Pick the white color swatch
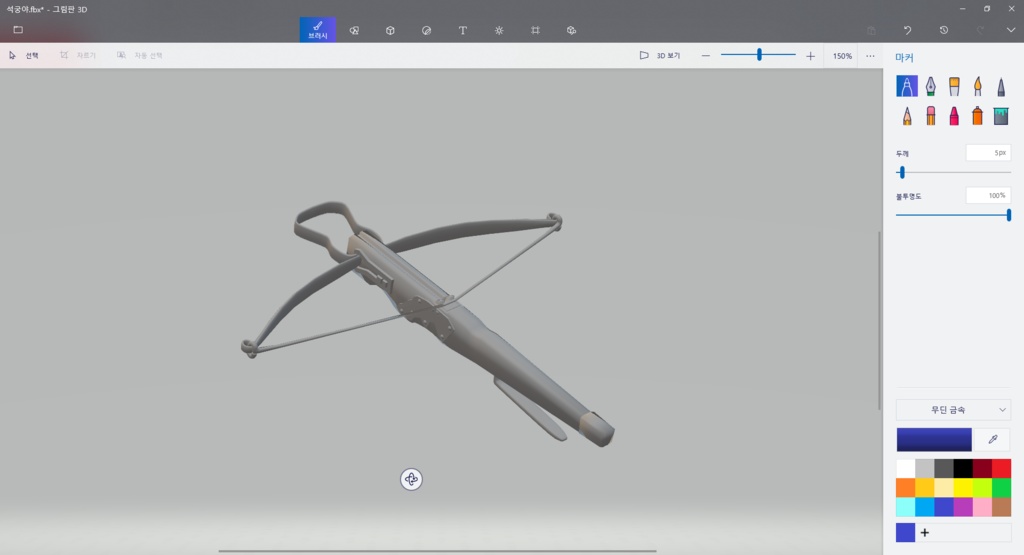The height and width of the screenshot is (555, 1024). coord(905,468)
